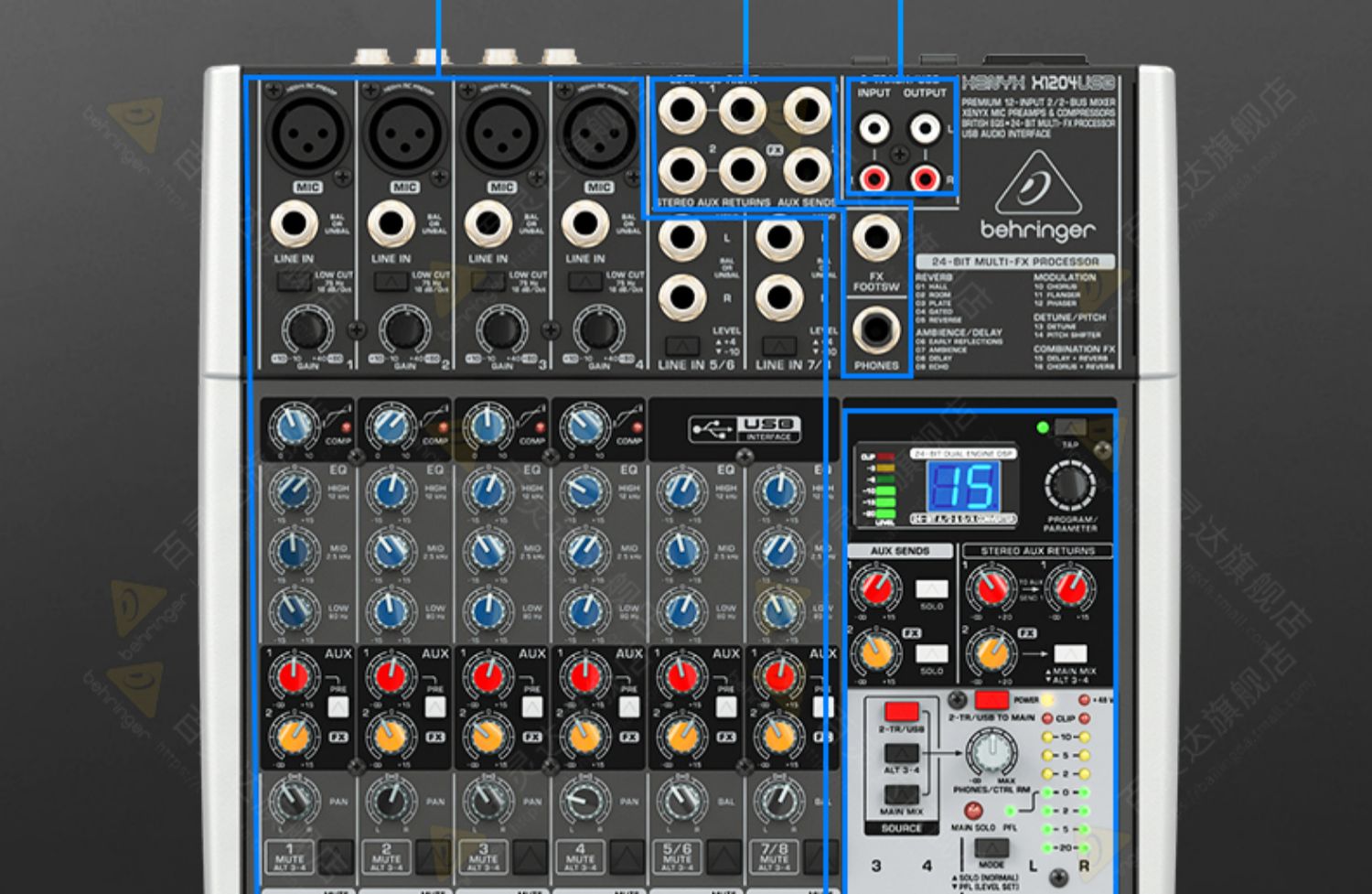Image resolution: width=1372 pixels, height=894 pixels.
Task: Click the white Input L RCA jack
Action: 874,128
